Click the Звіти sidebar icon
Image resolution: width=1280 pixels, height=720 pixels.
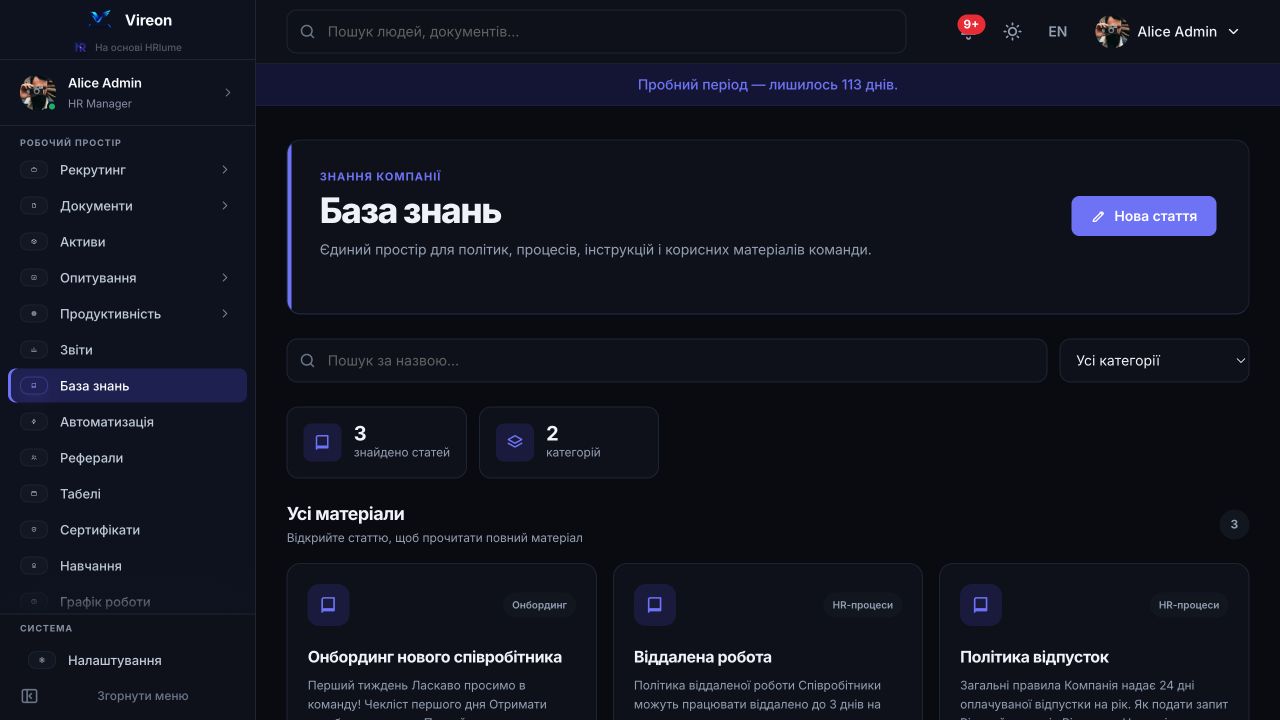pos(34,350)
